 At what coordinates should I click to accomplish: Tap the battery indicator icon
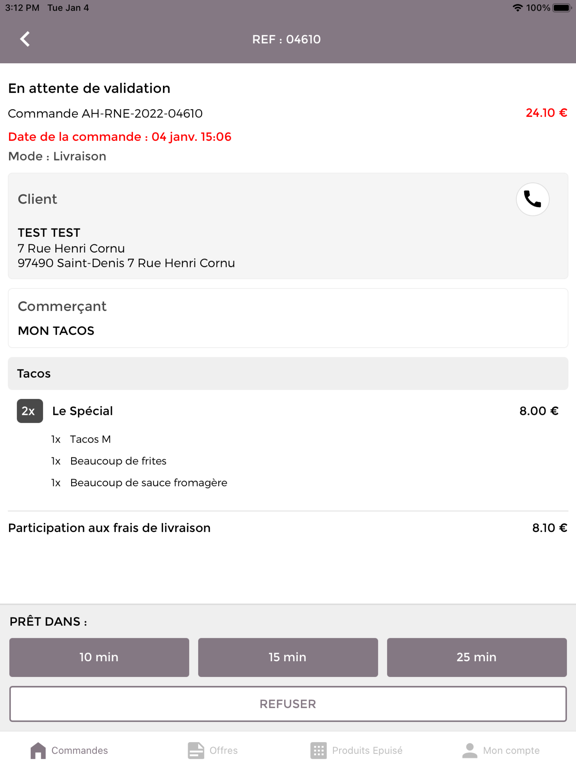pyautogui.click(x=561, y=8)
